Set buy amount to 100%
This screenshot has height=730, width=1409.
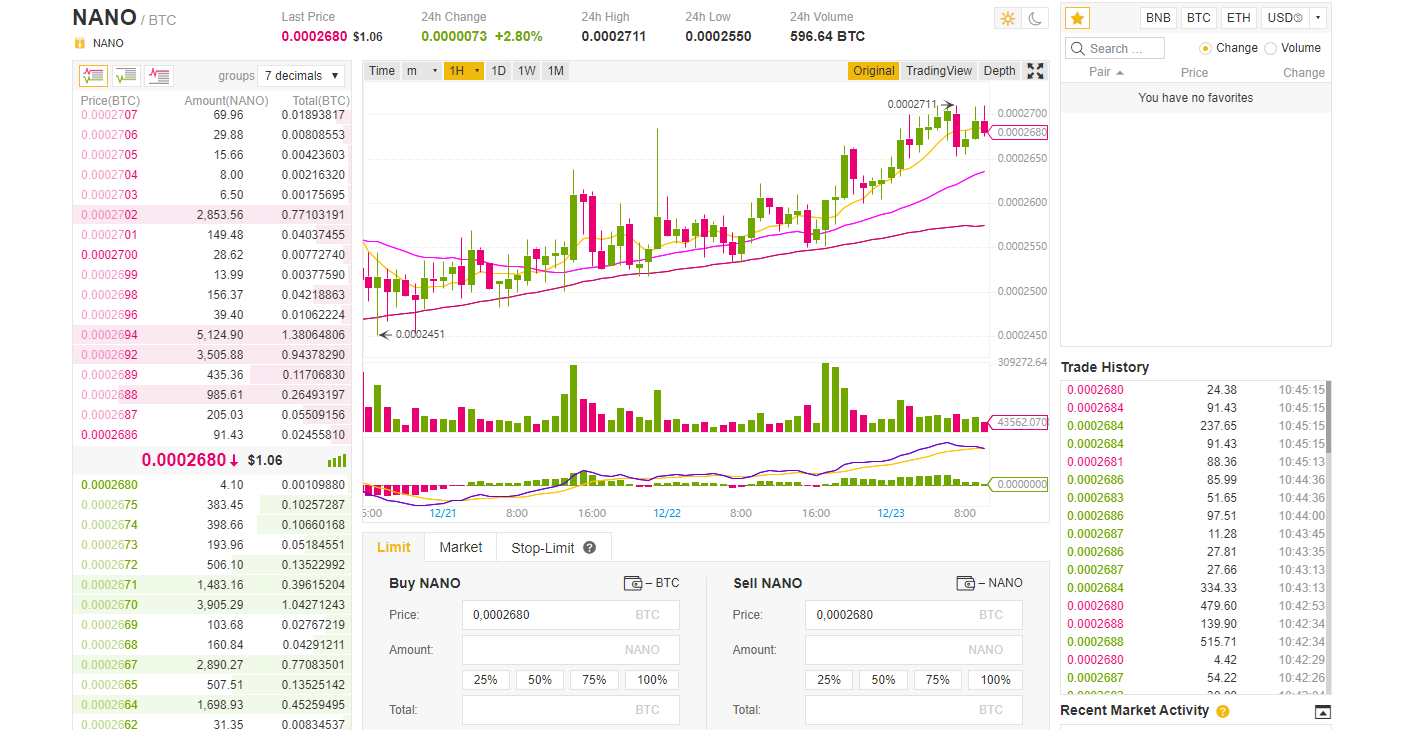[x=652, y=680]
